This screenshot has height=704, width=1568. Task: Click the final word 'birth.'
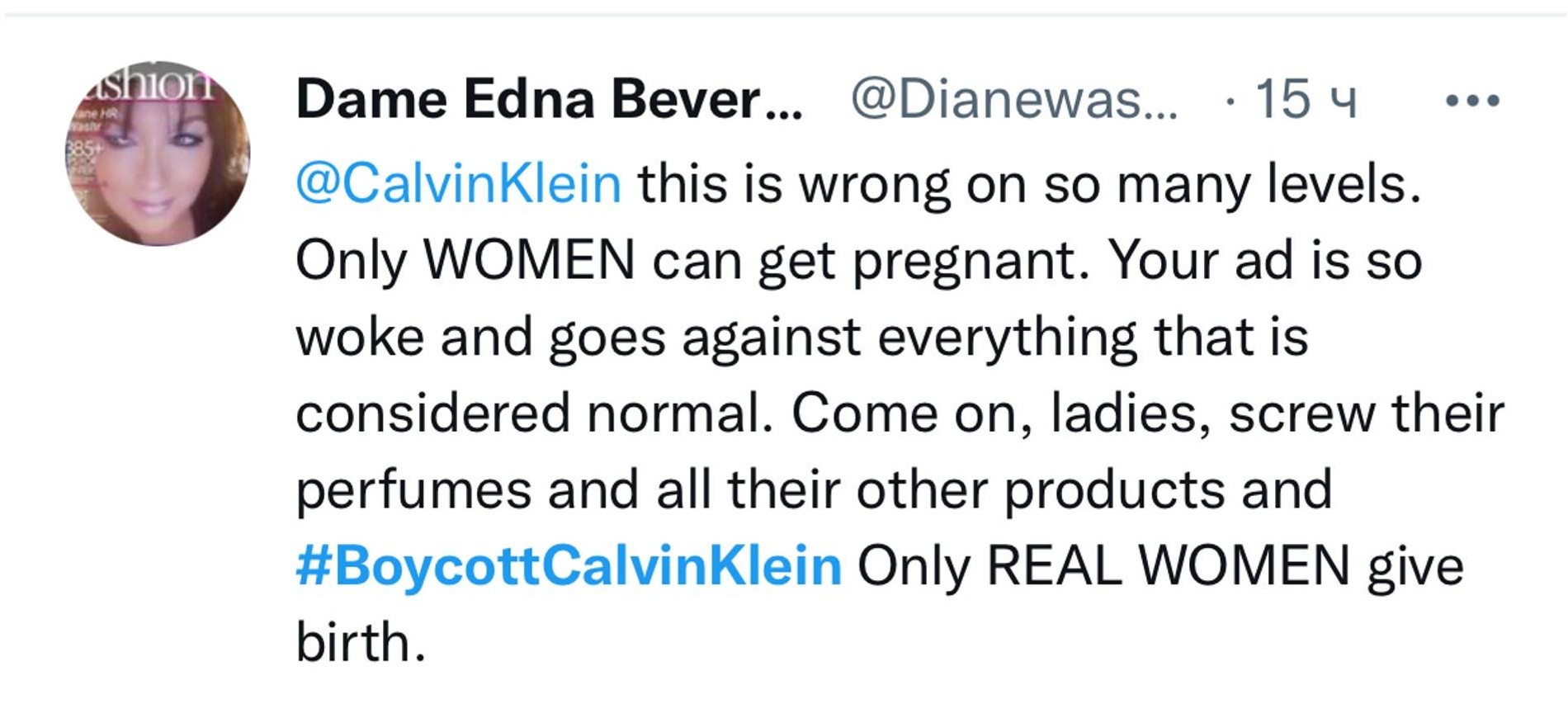click(361, 642)
